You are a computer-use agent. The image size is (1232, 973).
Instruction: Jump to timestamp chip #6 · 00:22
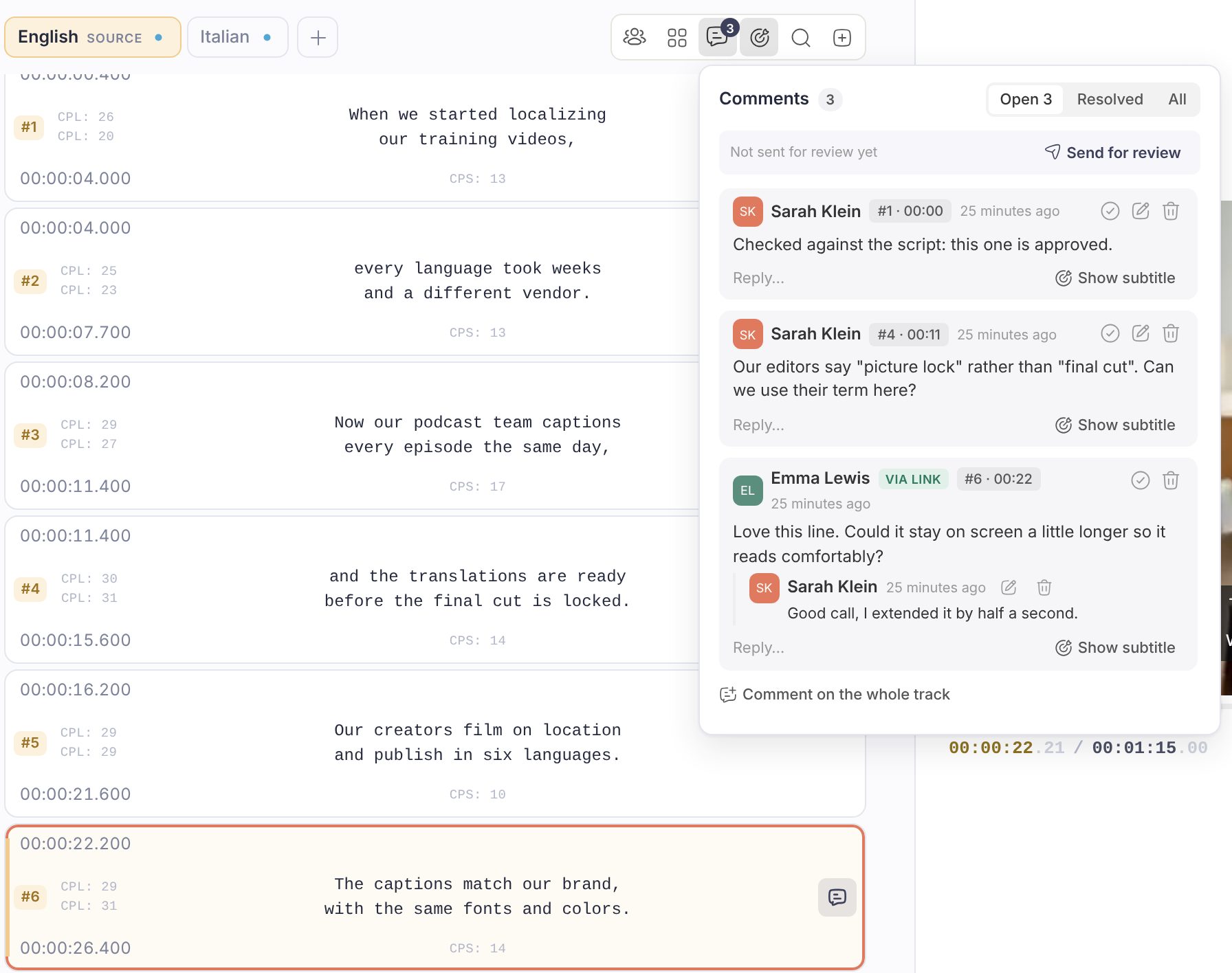(x=998, y=479)
